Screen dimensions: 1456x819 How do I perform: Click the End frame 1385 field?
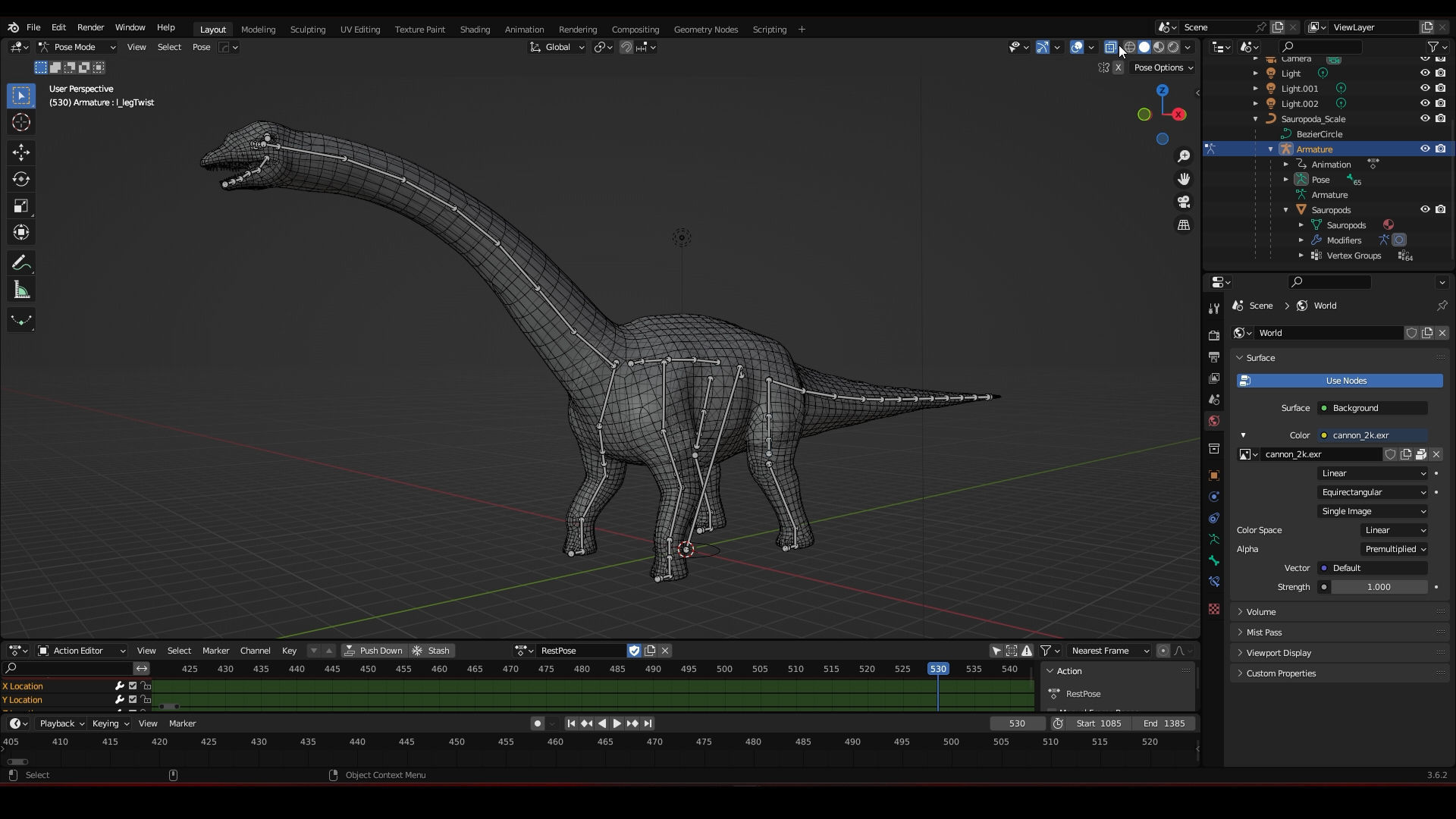tap(1164, 723)
